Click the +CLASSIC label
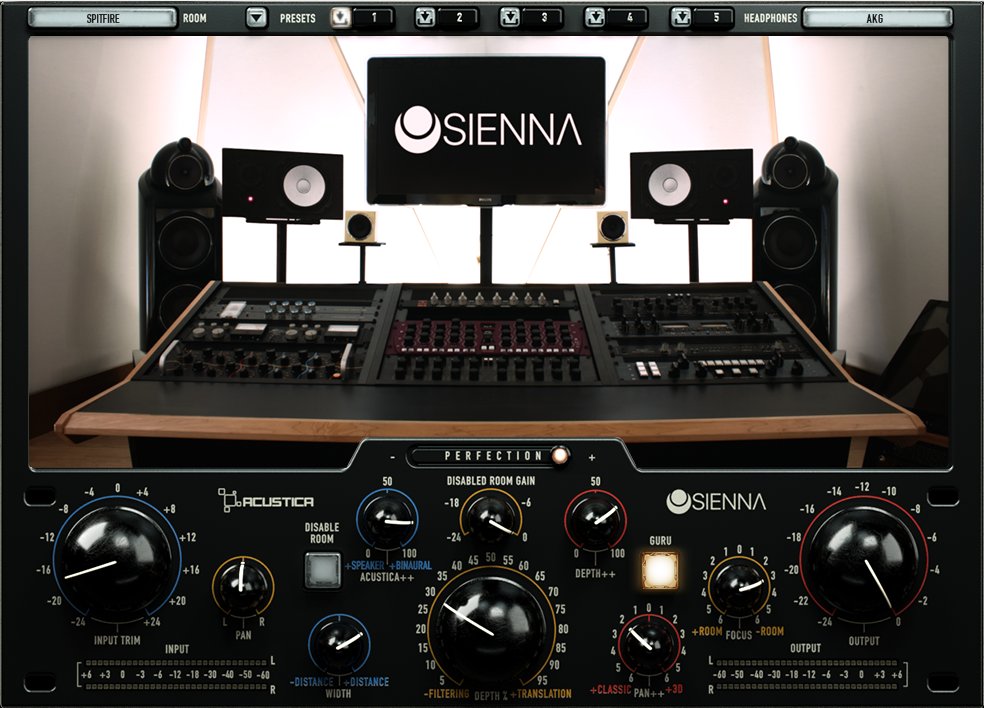The image size is (984, 708). click(x=611, y=690)
